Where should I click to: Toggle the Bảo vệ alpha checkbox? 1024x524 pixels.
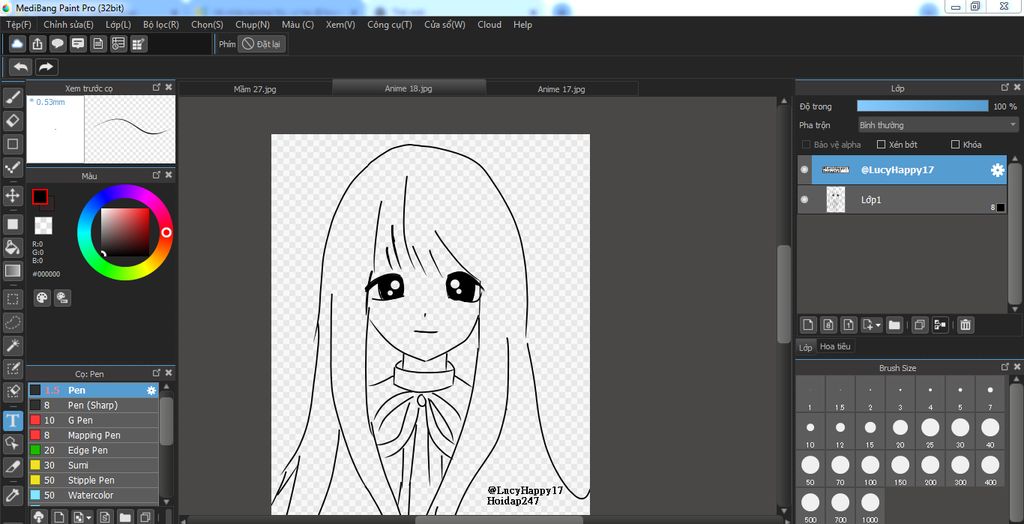[807, 144]
